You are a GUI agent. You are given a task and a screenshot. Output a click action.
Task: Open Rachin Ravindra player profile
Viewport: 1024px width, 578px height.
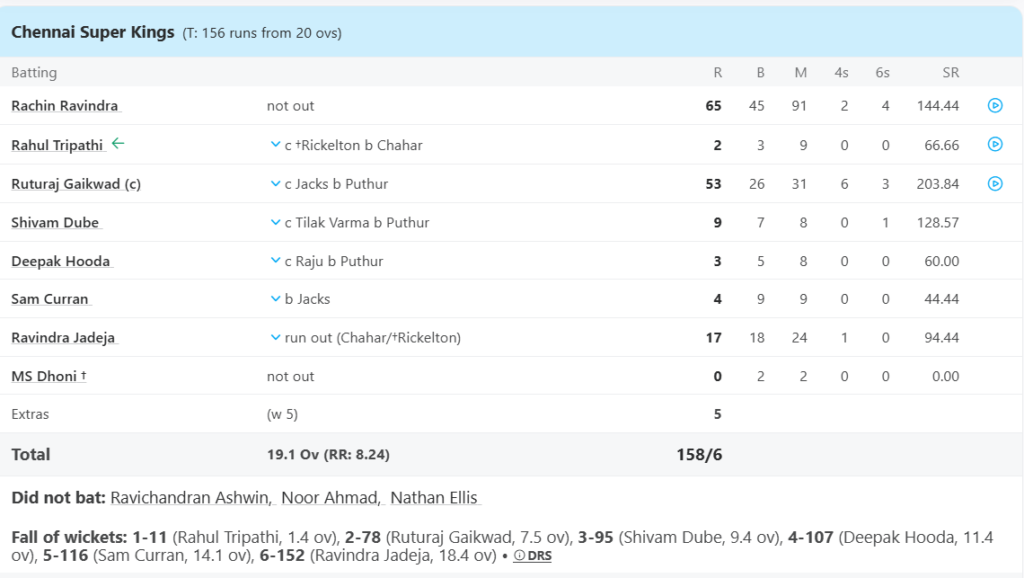[65, 106]
